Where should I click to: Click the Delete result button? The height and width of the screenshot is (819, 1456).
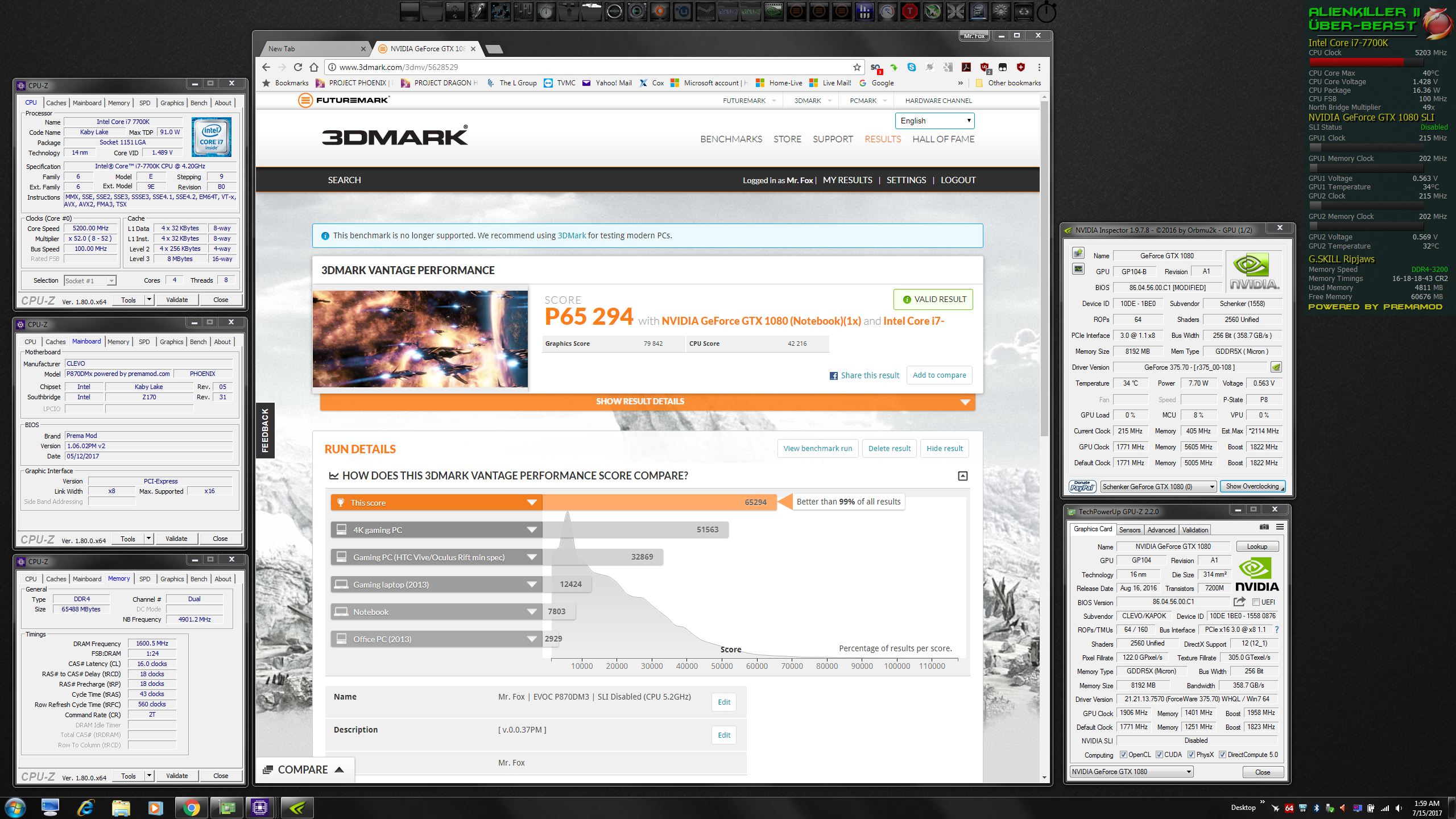tap(889, 448)
